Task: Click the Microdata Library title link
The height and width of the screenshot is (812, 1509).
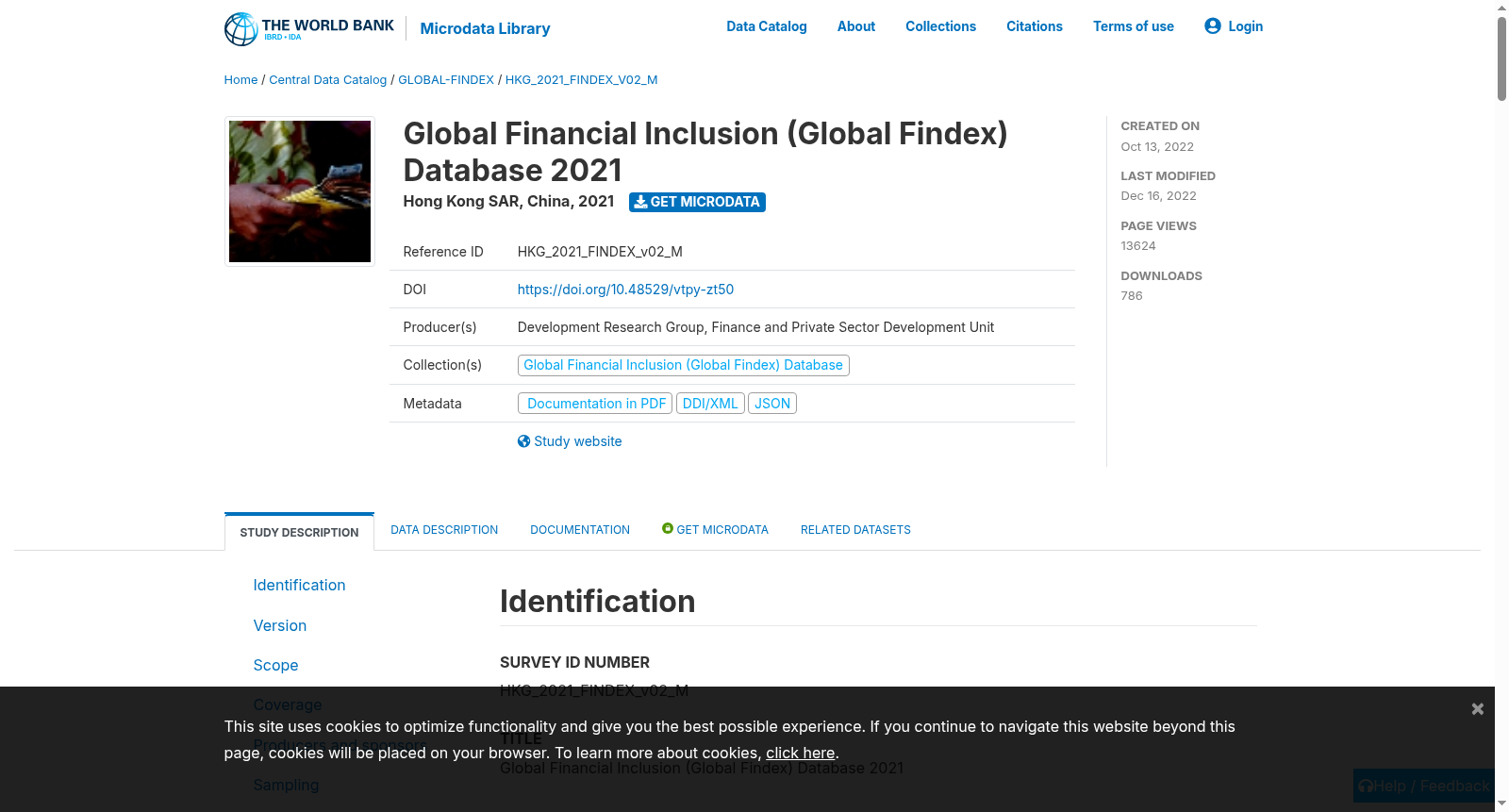Action: pyautogui.click(x=485, y=28)
